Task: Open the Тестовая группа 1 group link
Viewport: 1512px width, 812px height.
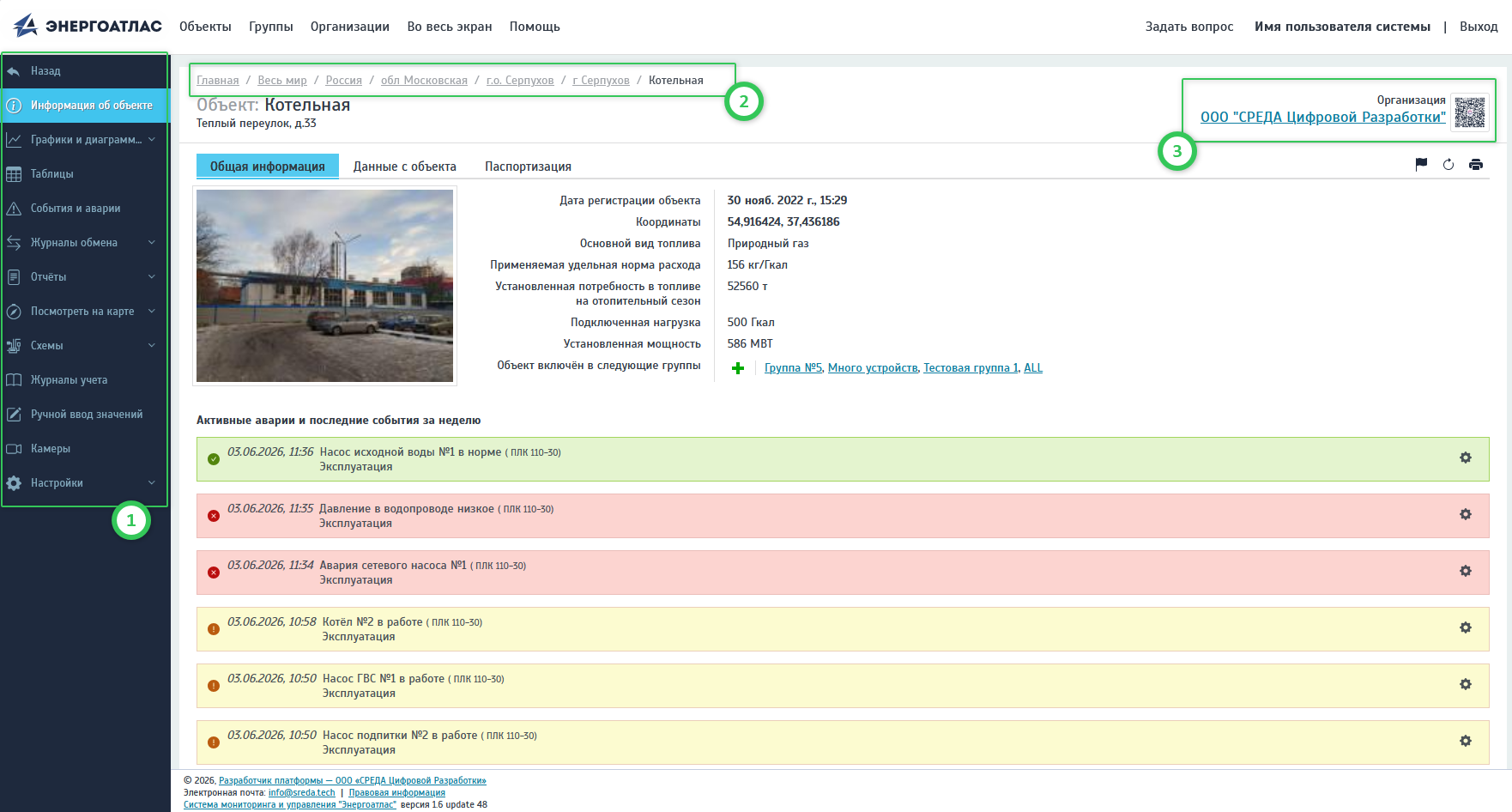Action: coord(971,368)
